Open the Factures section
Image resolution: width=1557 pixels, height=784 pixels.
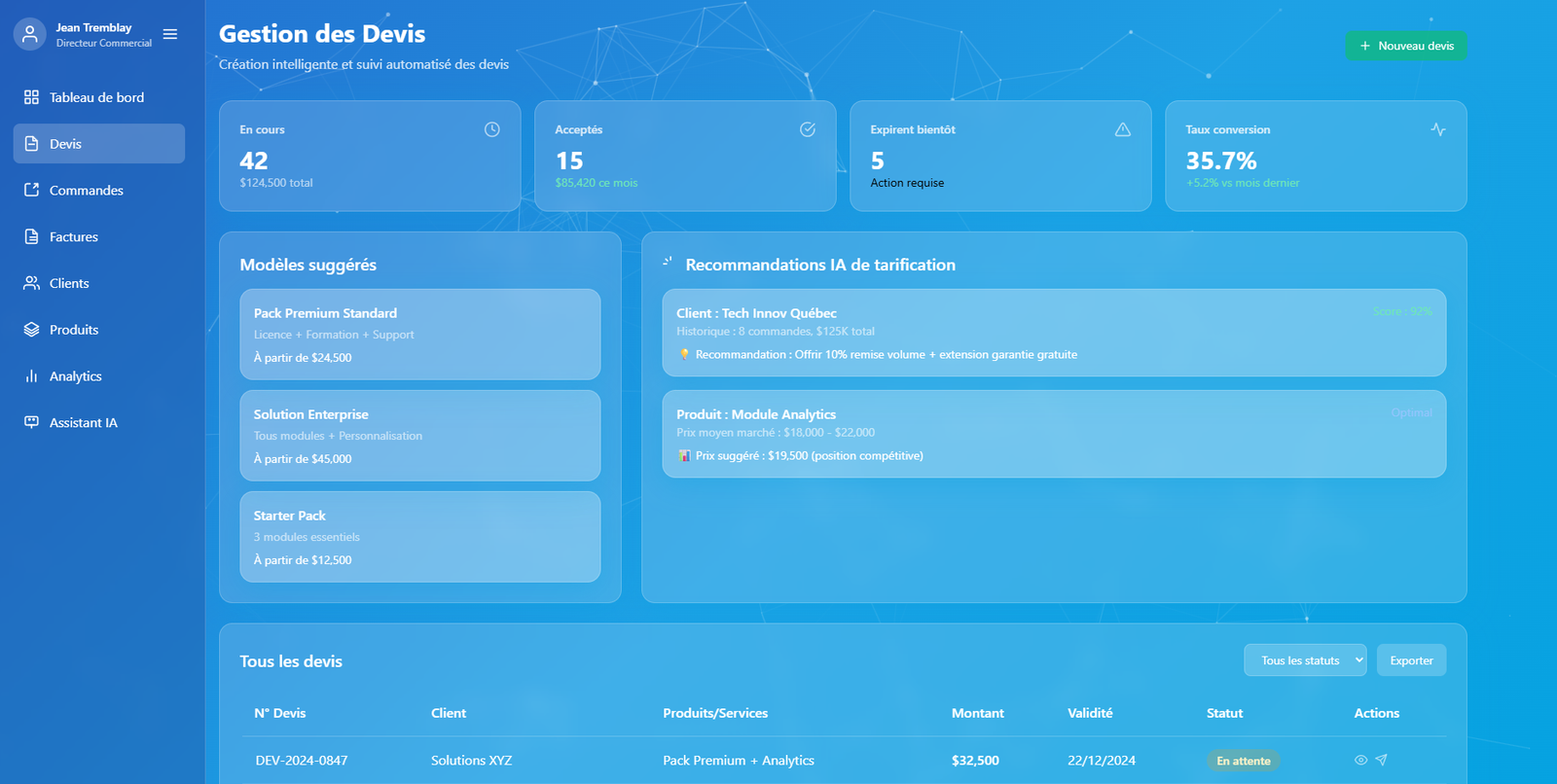click(74, 237)
